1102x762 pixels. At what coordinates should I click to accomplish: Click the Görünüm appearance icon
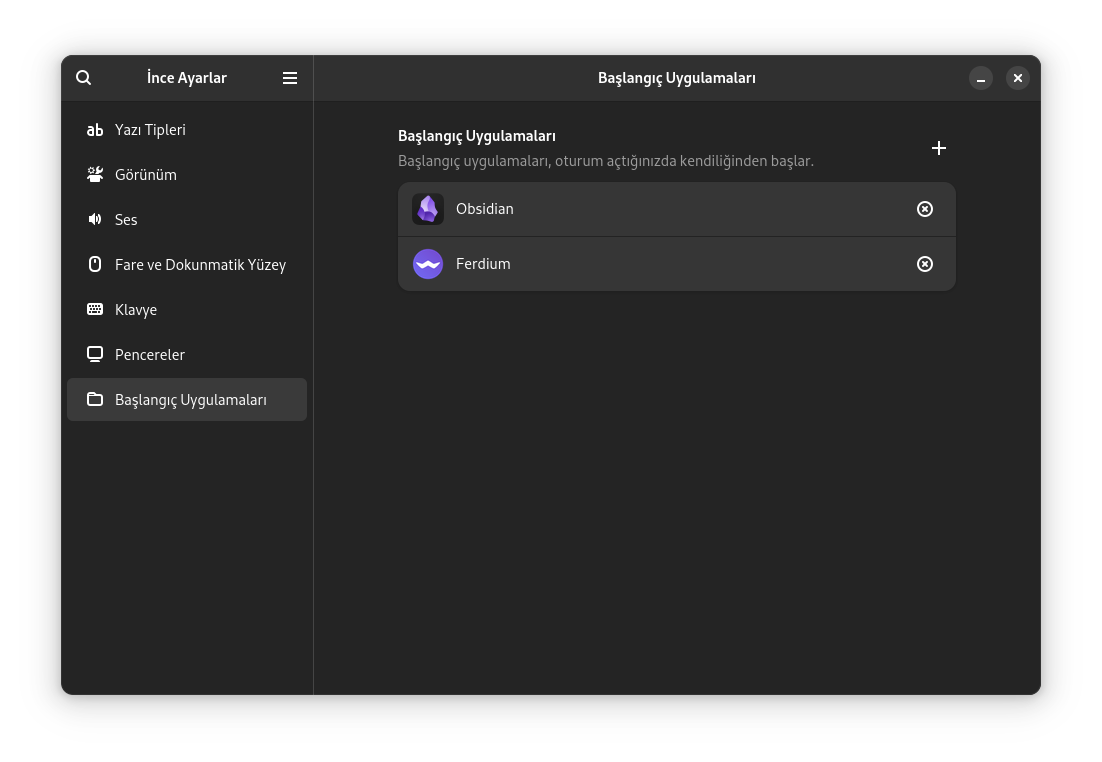click(x=95, y=174)
